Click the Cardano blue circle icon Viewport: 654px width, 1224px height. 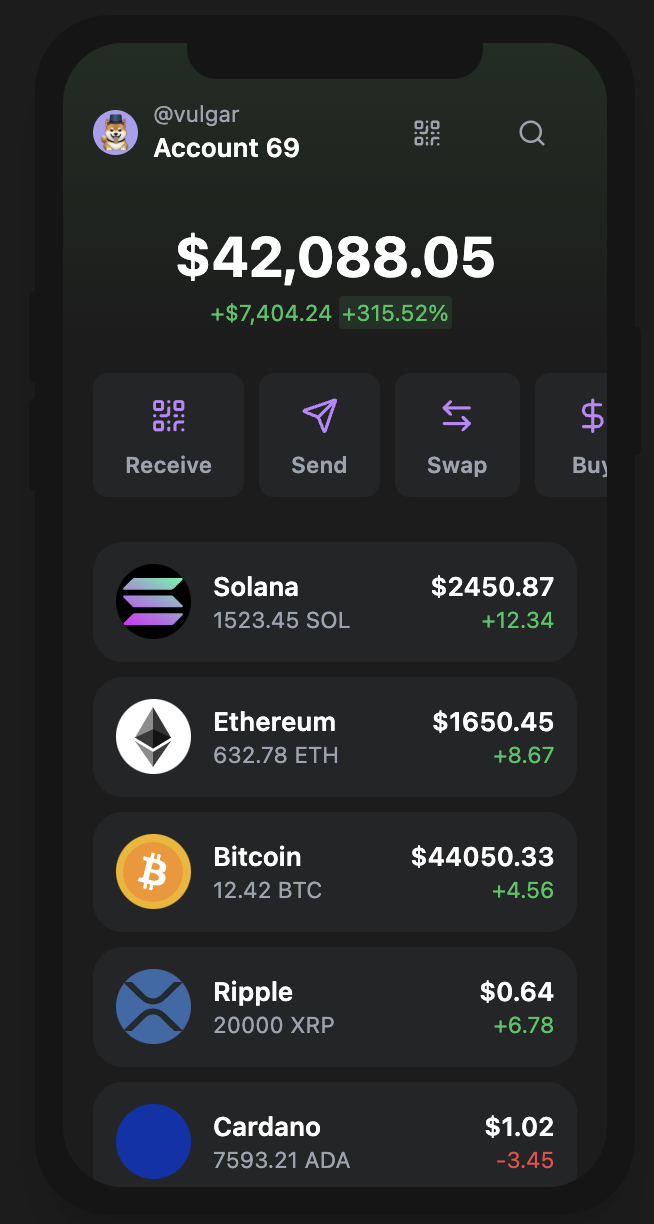click(x=153, y=1141)
